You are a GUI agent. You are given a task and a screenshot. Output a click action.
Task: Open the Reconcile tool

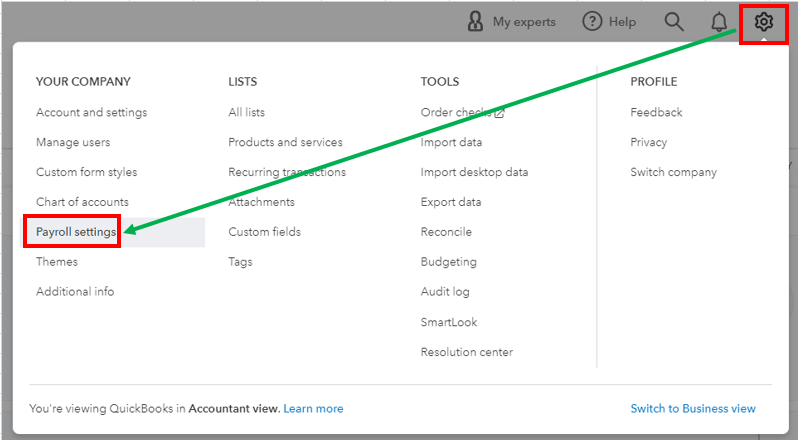(446, 232)
